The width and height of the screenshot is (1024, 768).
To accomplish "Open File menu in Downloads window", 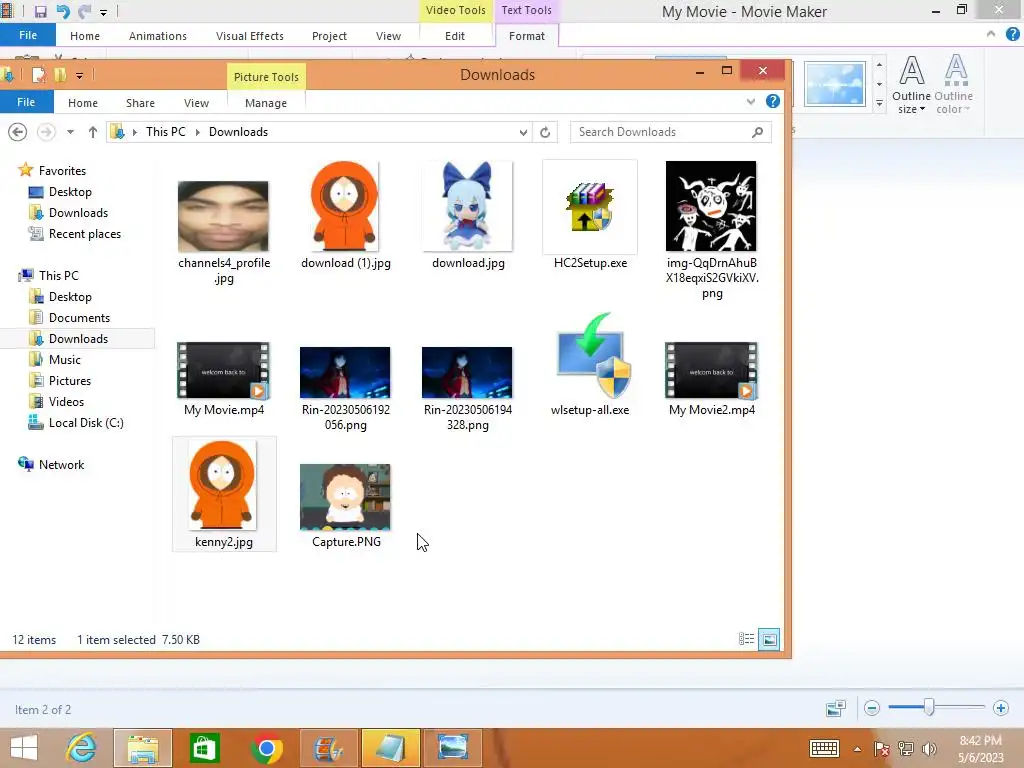I will pos(26,102).
